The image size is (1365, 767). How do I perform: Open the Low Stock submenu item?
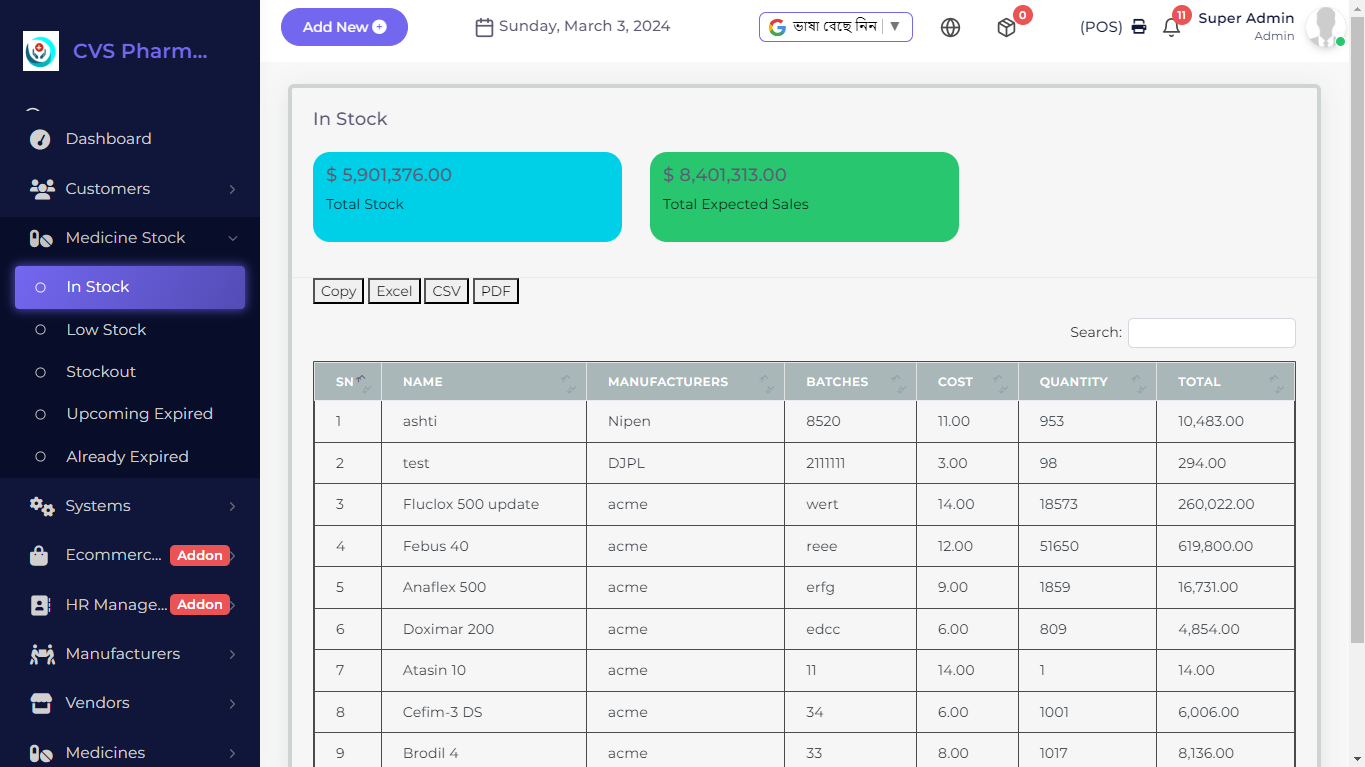pos(106,330)
